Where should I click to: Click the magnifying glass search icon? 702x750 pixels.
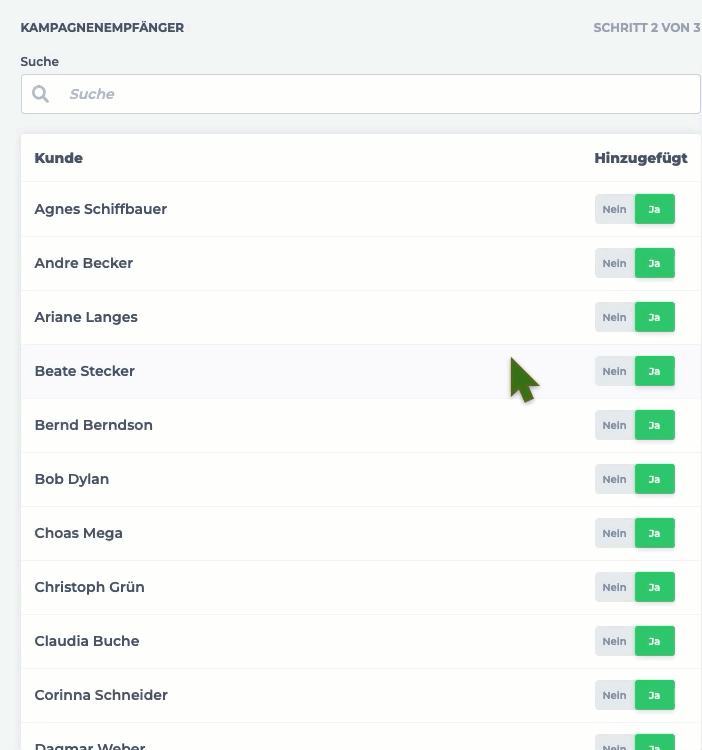coord(40,94)
